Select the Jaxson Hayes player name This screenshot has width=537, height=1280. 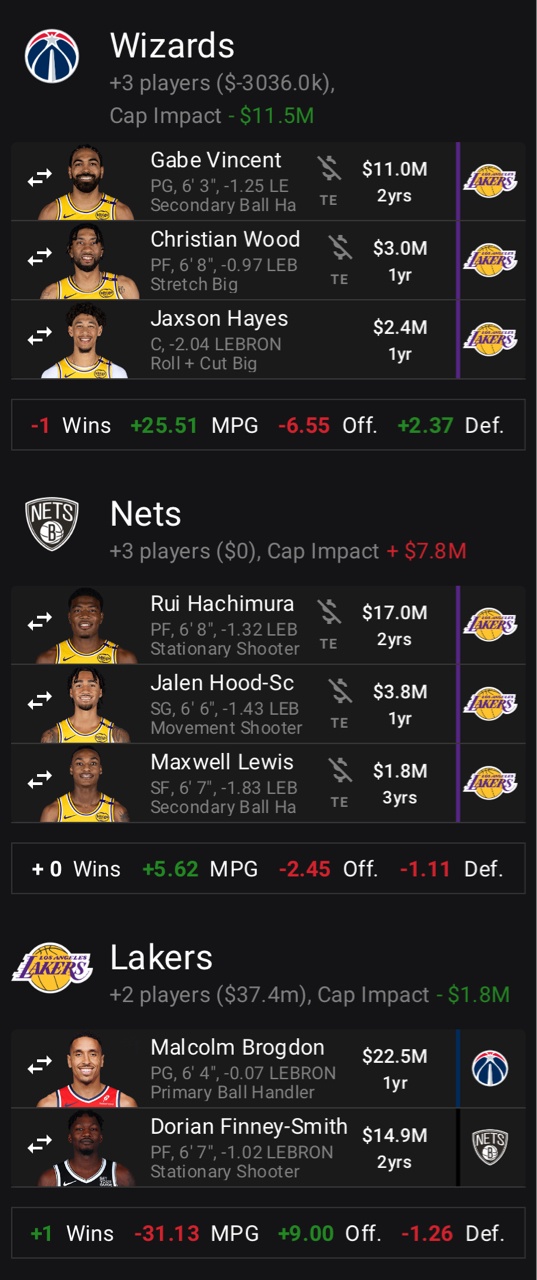coord(219,319)
